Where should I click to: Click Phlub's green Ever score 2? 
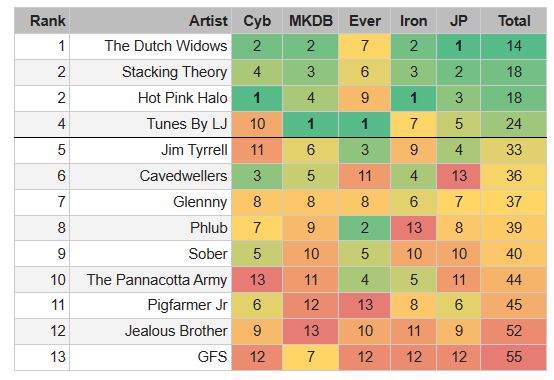coord(365,228)
